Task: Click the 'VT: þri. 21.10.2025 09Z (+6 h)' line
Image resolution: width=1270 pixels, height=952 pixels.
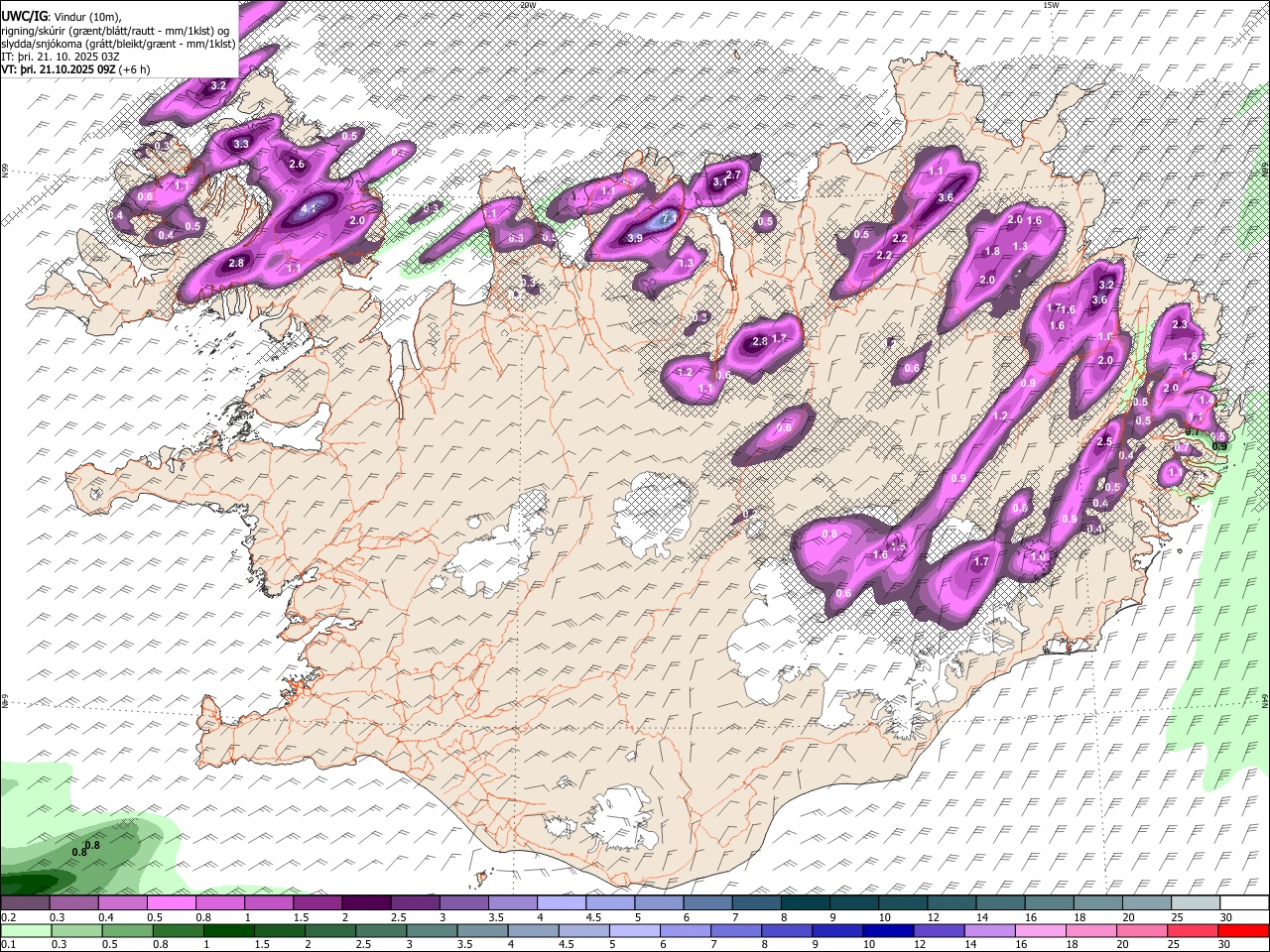Action: [75, 69]
